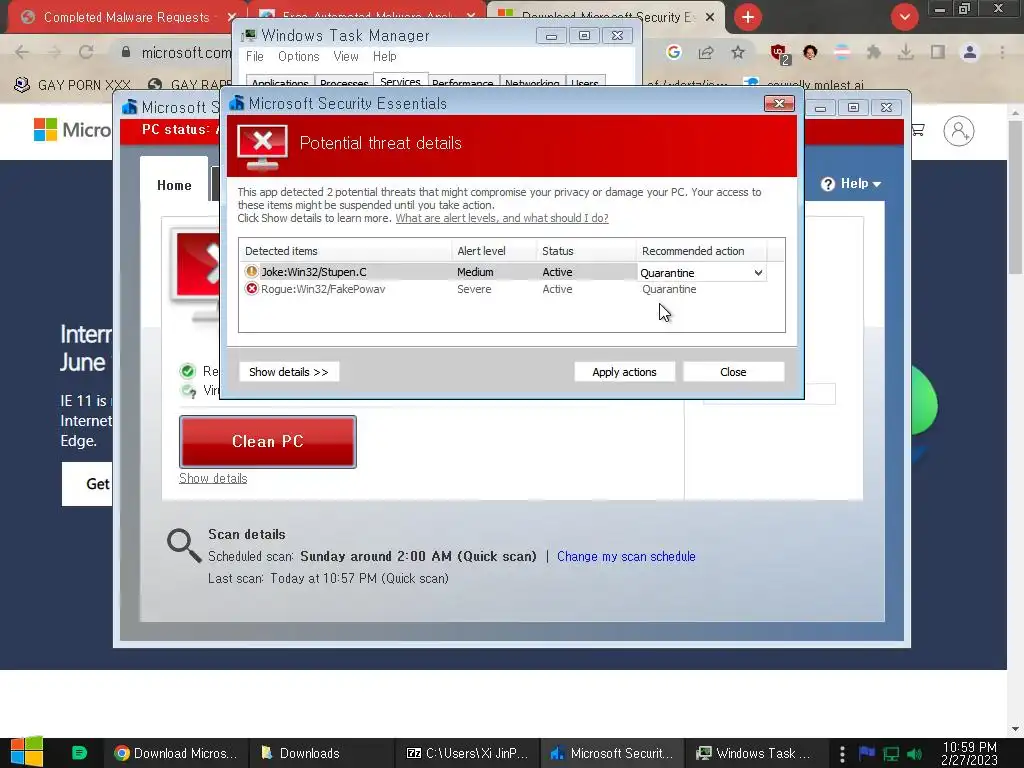The image size is (1024, 768).
Task: Open the C:\Users taskbar window item
Action: coord(468,753)
